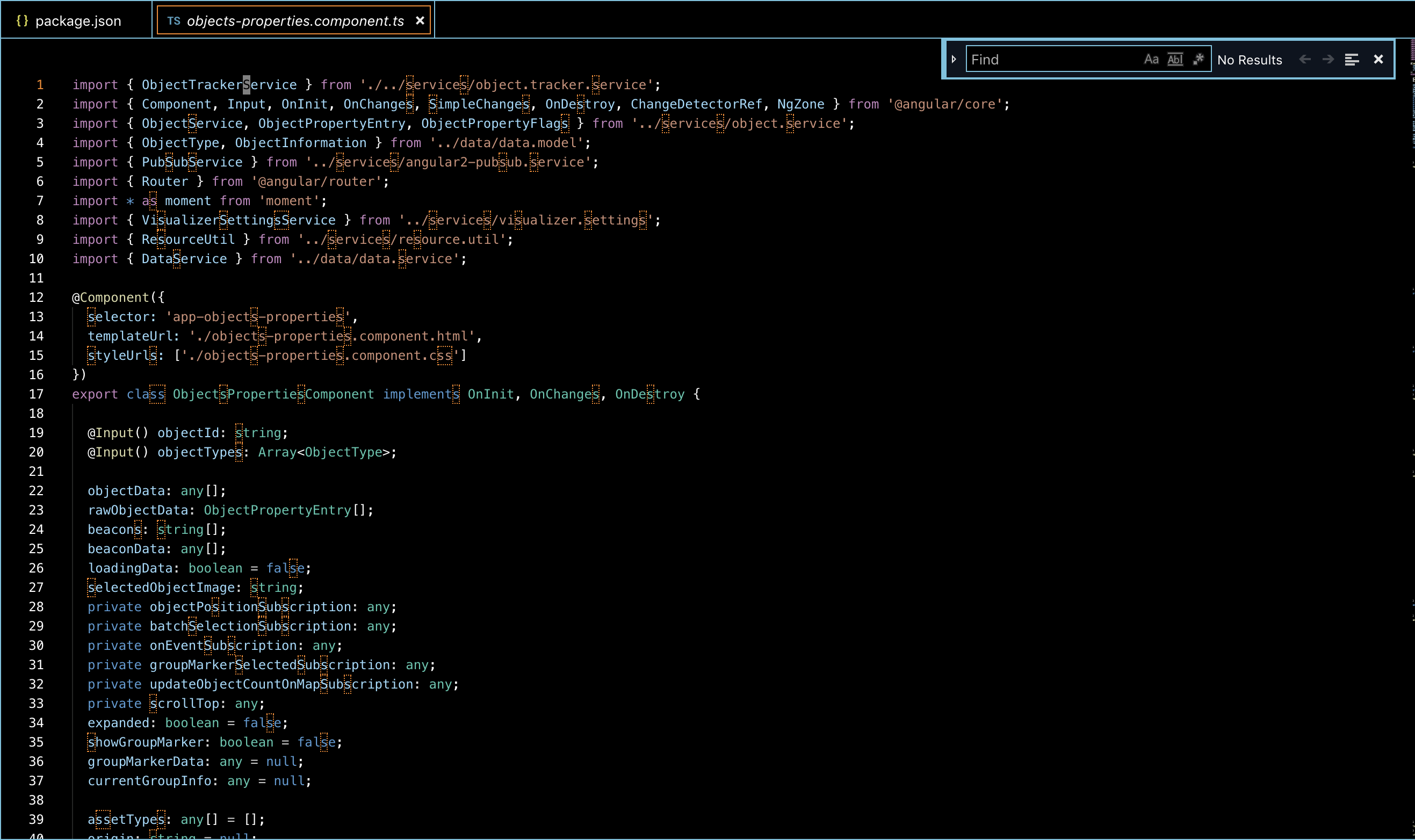Click the 'No Results' label
The width and height of the screenshot is (1415, 840).
[1249, 60]
